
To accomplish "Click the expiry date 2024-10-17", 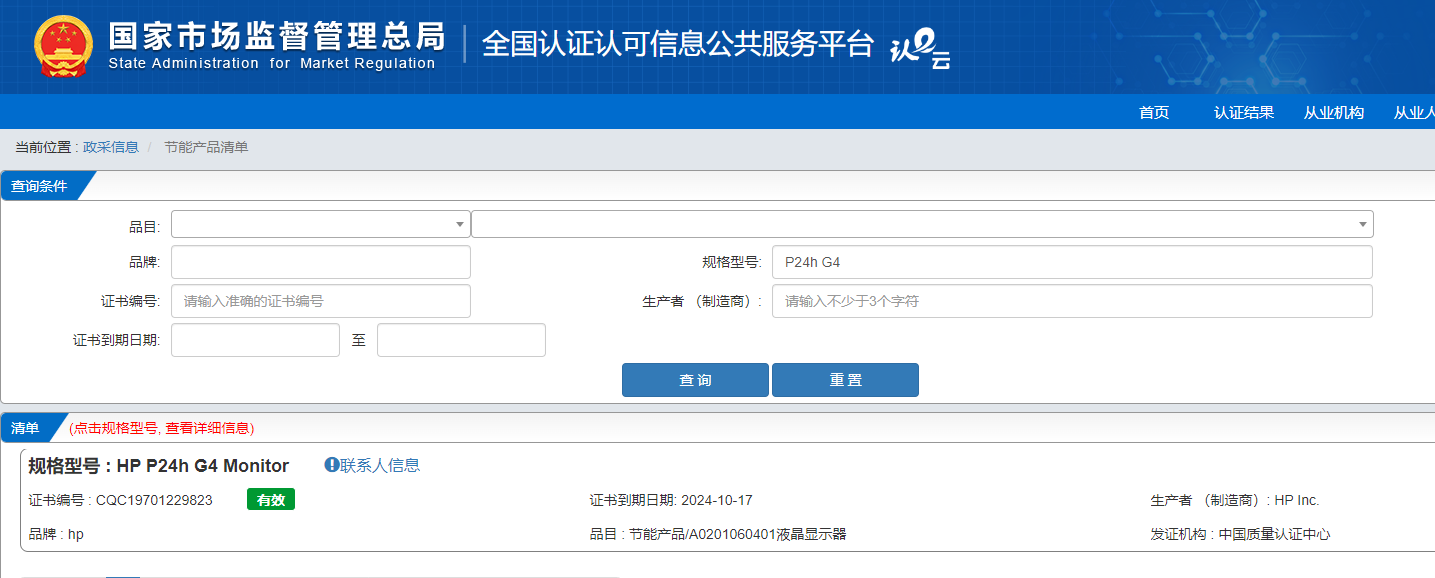I will pos(718,500).
